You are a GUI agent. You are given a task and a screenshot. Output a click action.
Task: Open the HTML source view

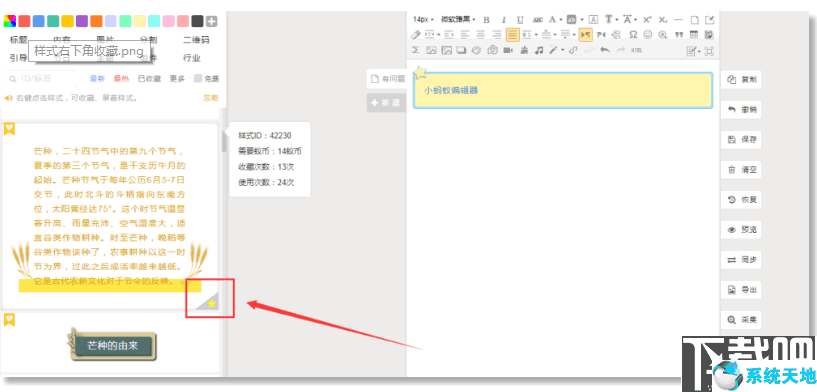(x=636, y=50)
